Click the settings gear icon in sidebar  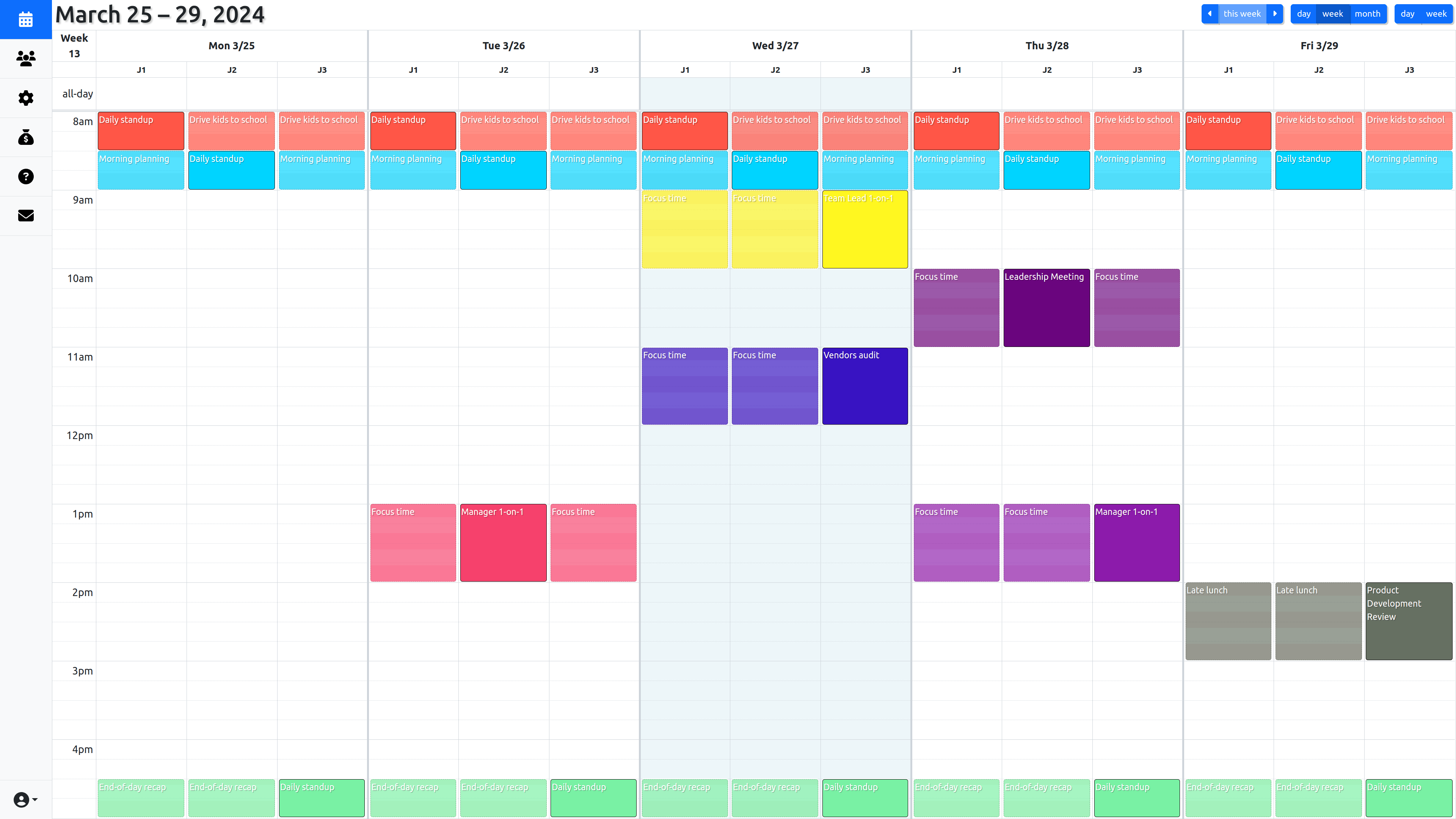point(26,98)
